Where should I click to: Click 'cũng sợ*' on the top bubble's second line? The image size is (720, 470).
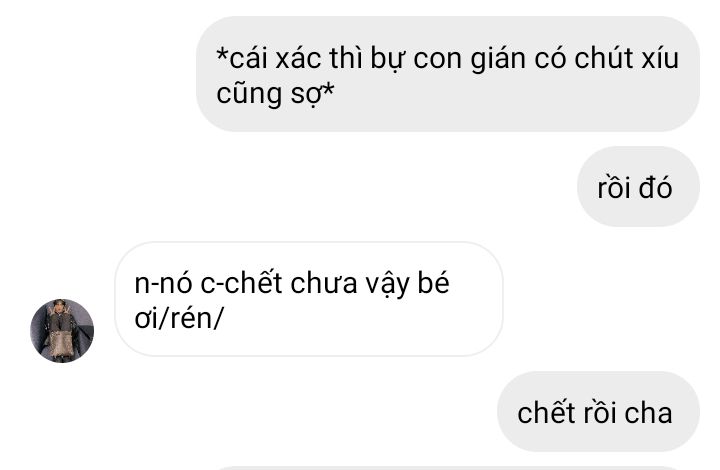pyautogui.click(x=275, y=94)
